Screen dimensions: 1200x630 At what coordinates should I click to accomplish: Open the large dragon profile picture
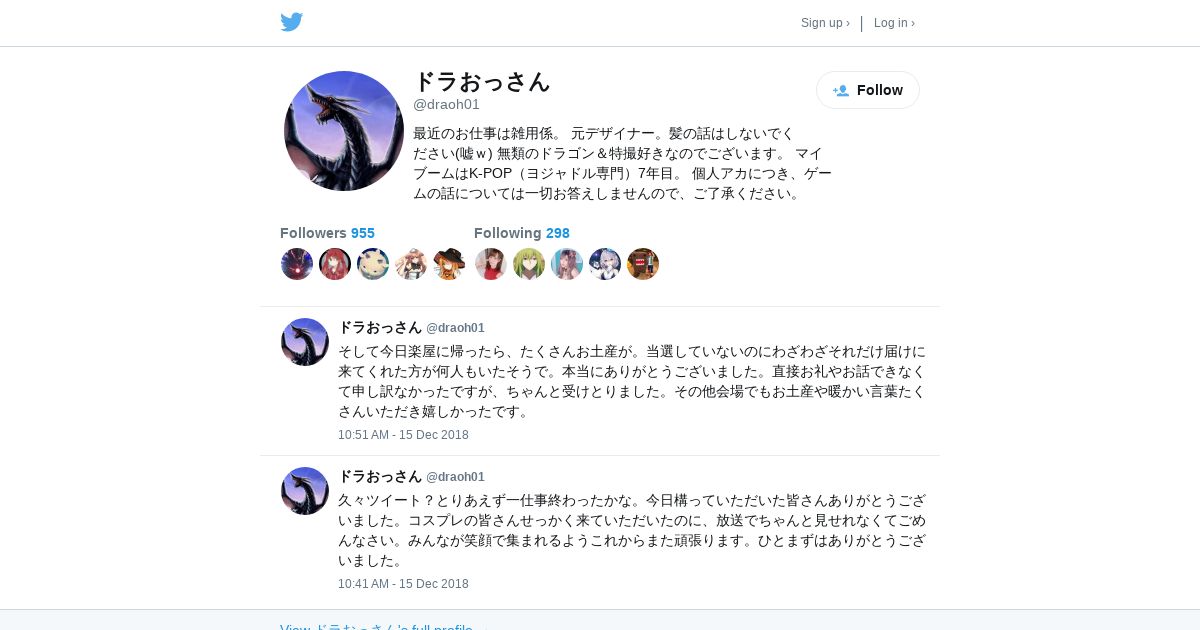tap(344, 131)
